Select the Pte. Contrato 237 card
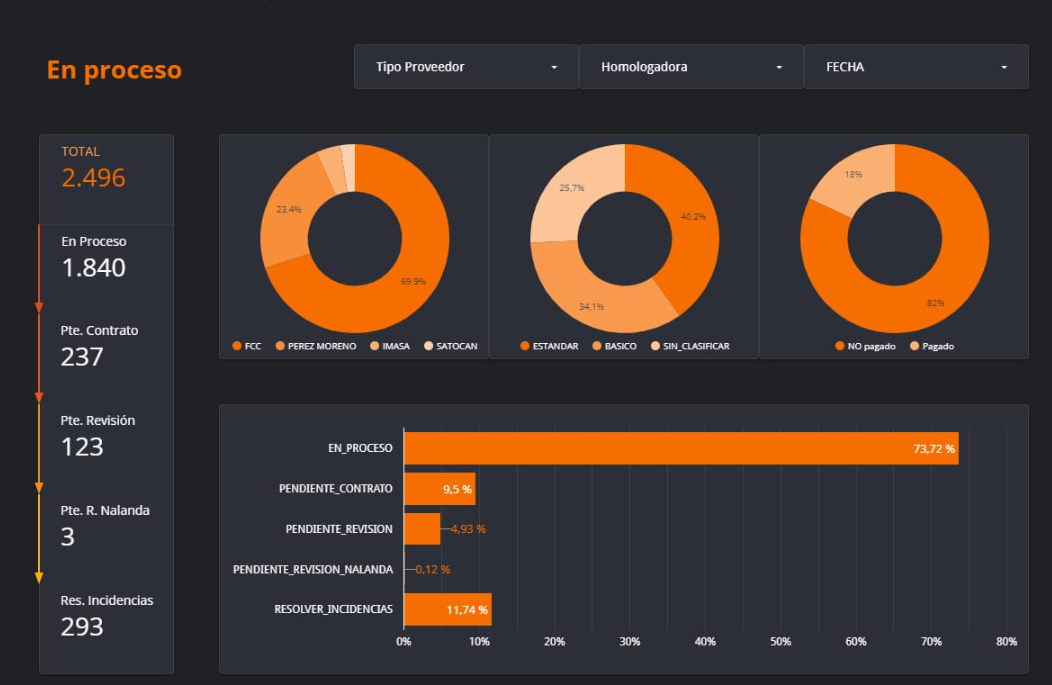The width and height of the screenshot is (1052, 685). [106, 345]
